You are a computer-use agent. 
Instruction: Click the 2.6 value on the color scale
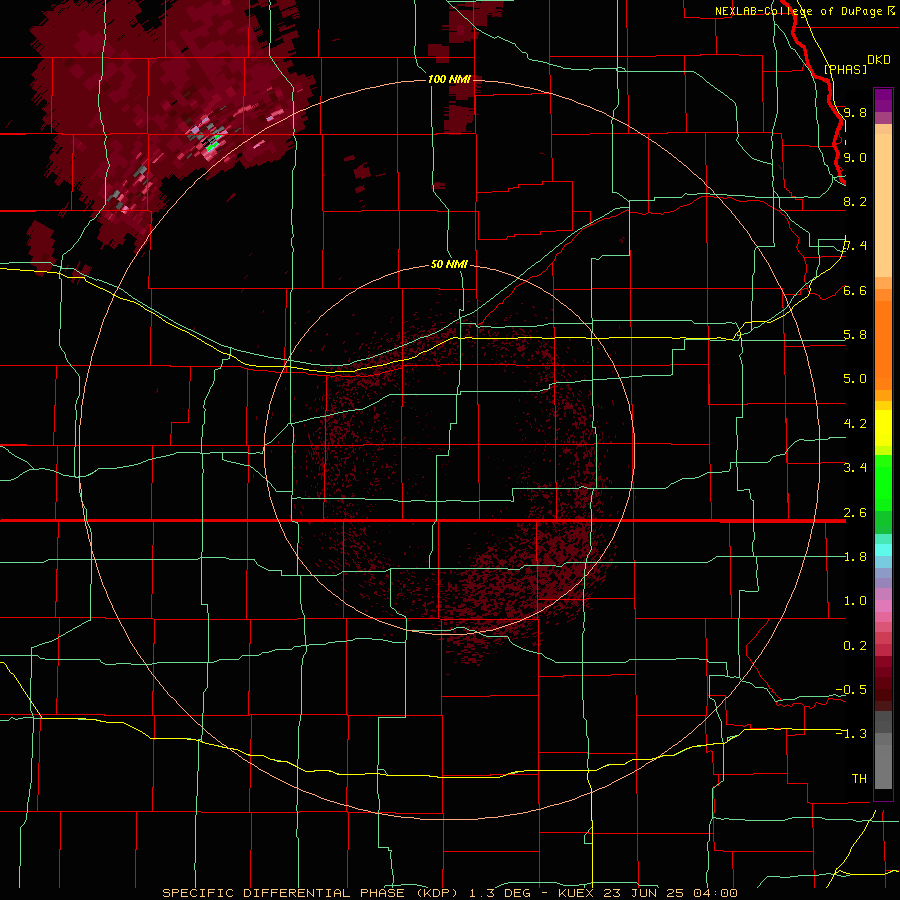(x=855, y=513)
